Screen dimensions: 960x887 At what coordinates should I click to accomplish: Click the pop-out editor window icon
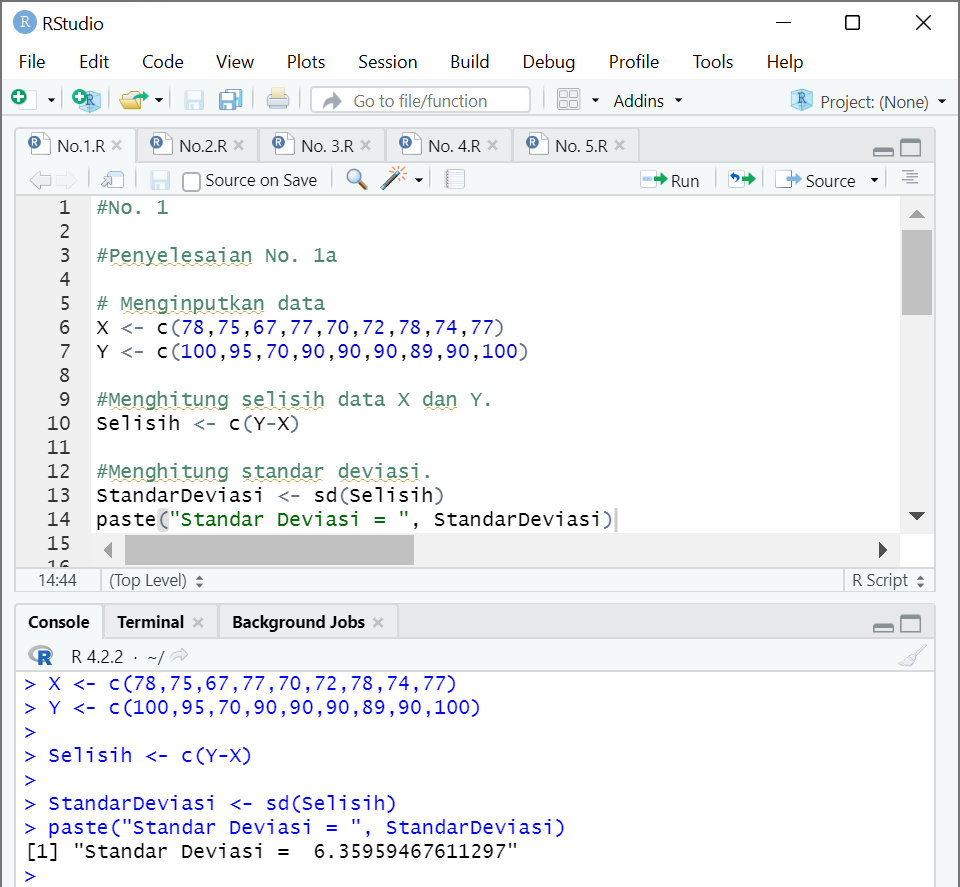[x=113, y=179]
